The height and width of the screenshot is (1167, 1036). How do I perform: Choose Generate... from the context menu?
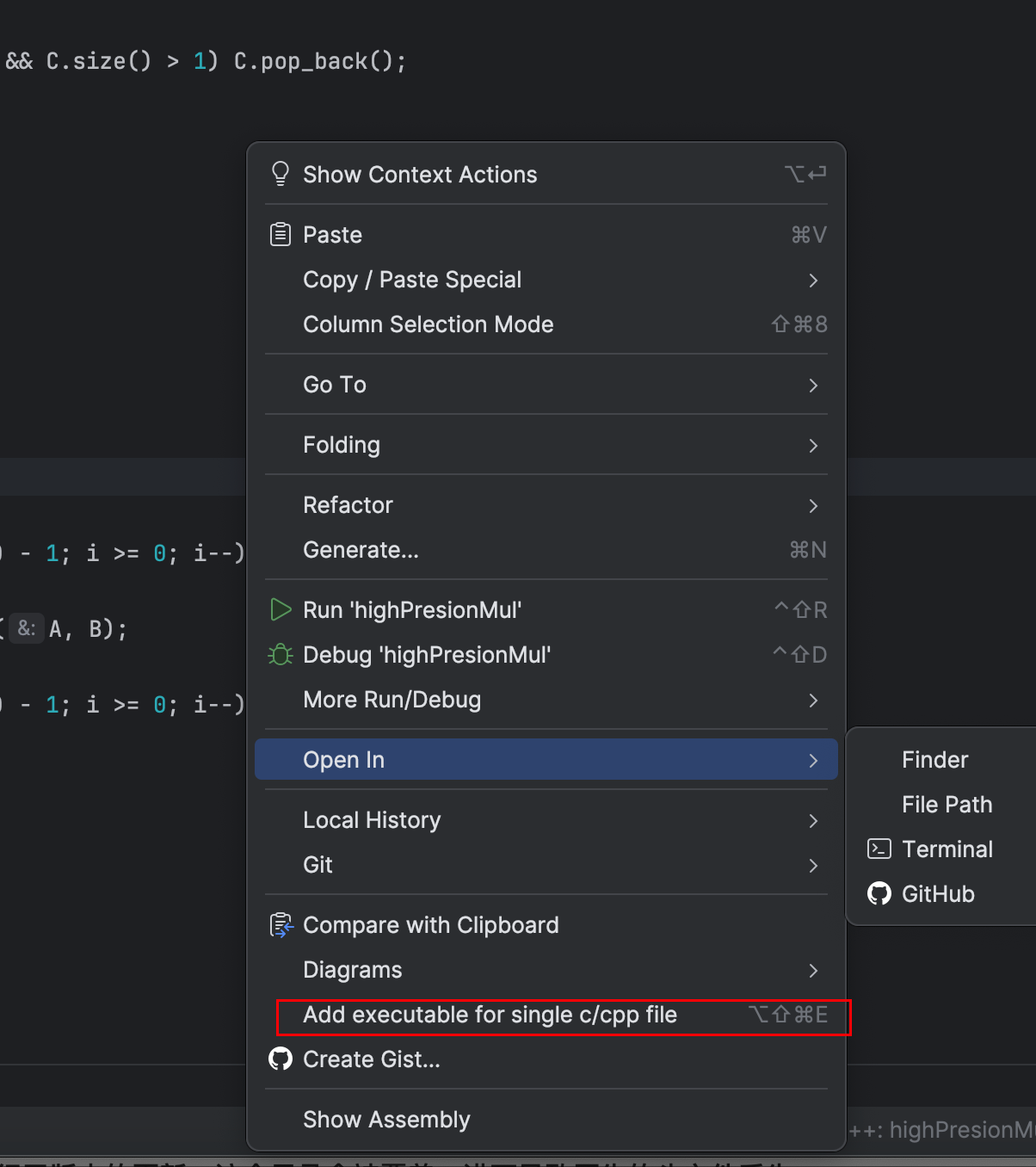coord(361,550)
